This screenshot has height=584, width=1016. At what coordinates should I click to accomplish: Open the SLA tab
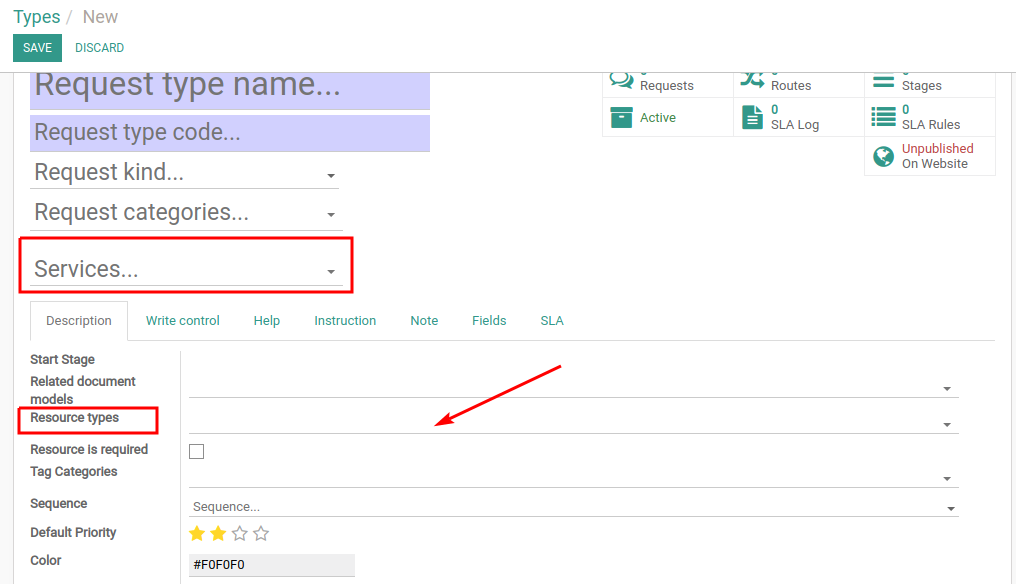(x=551, y=320)
